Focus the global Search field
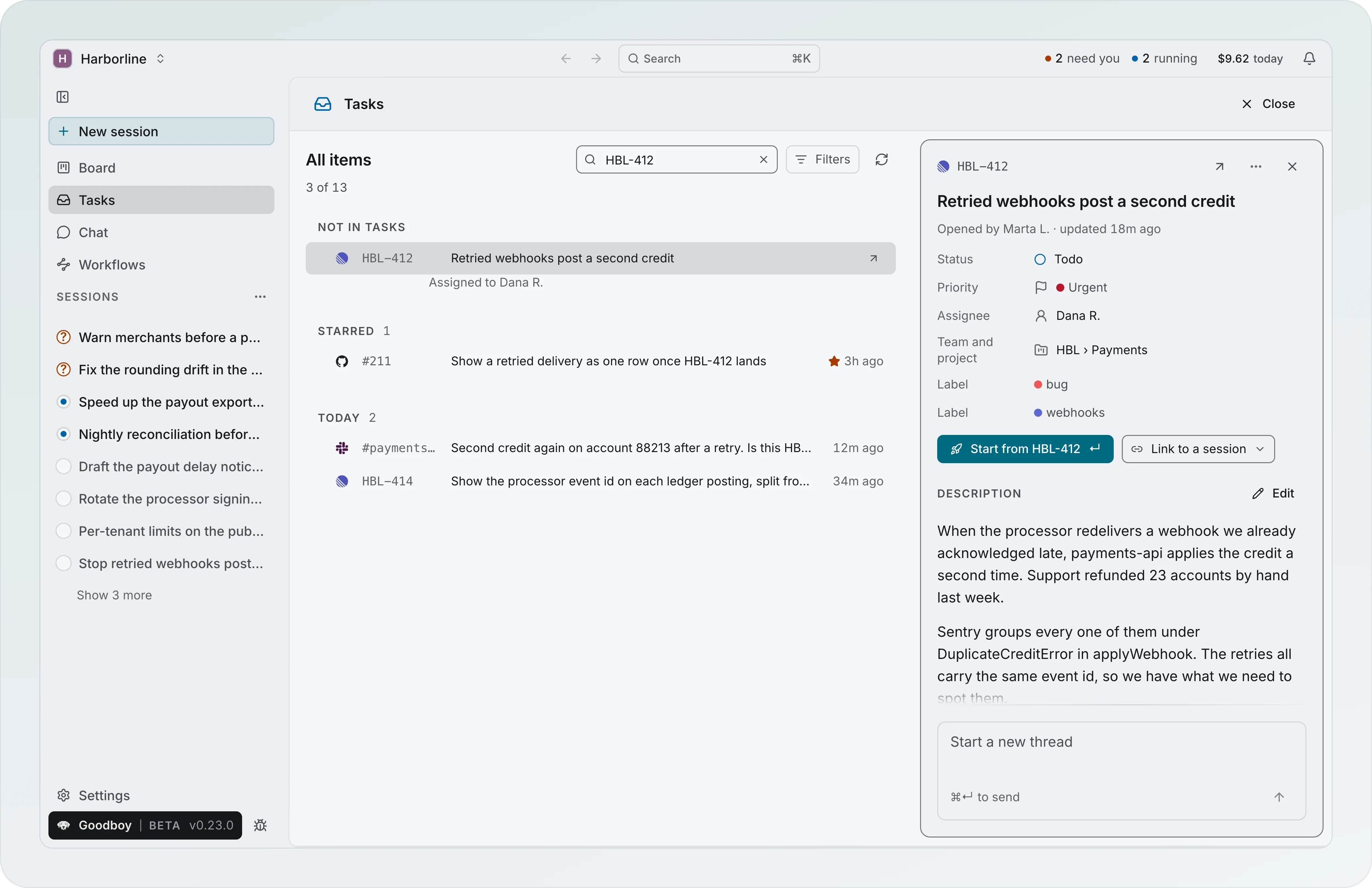The width and height of the screenshot is (1372, 888). (x=719, y=58)
